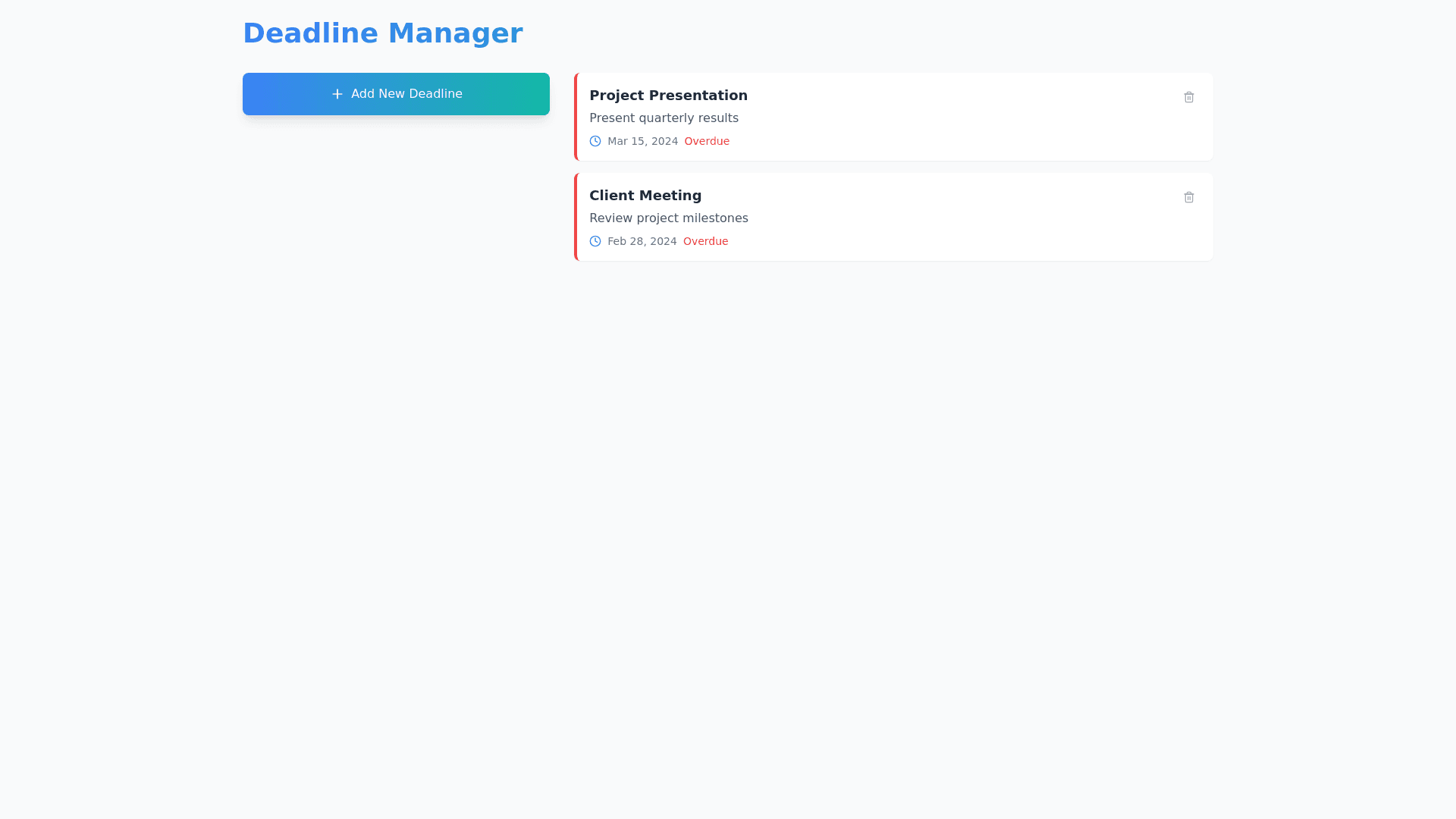Click the Deadline Manager heading
This screenshot has height=819, width=1456.
tap(382, 33)
